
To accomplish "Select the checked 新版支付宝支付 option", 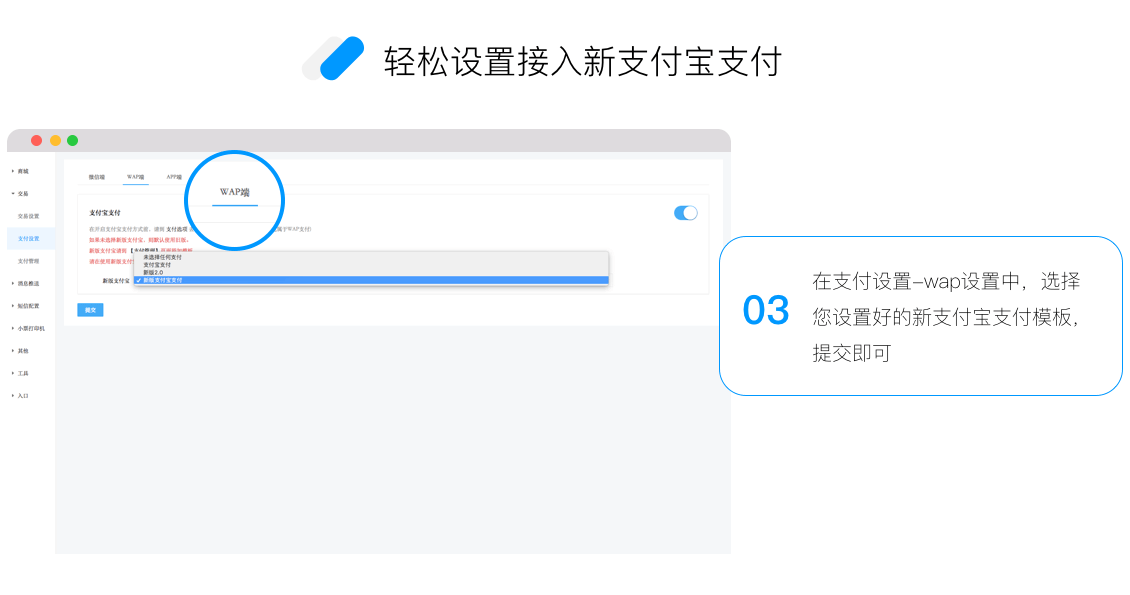I will (371, 280).
